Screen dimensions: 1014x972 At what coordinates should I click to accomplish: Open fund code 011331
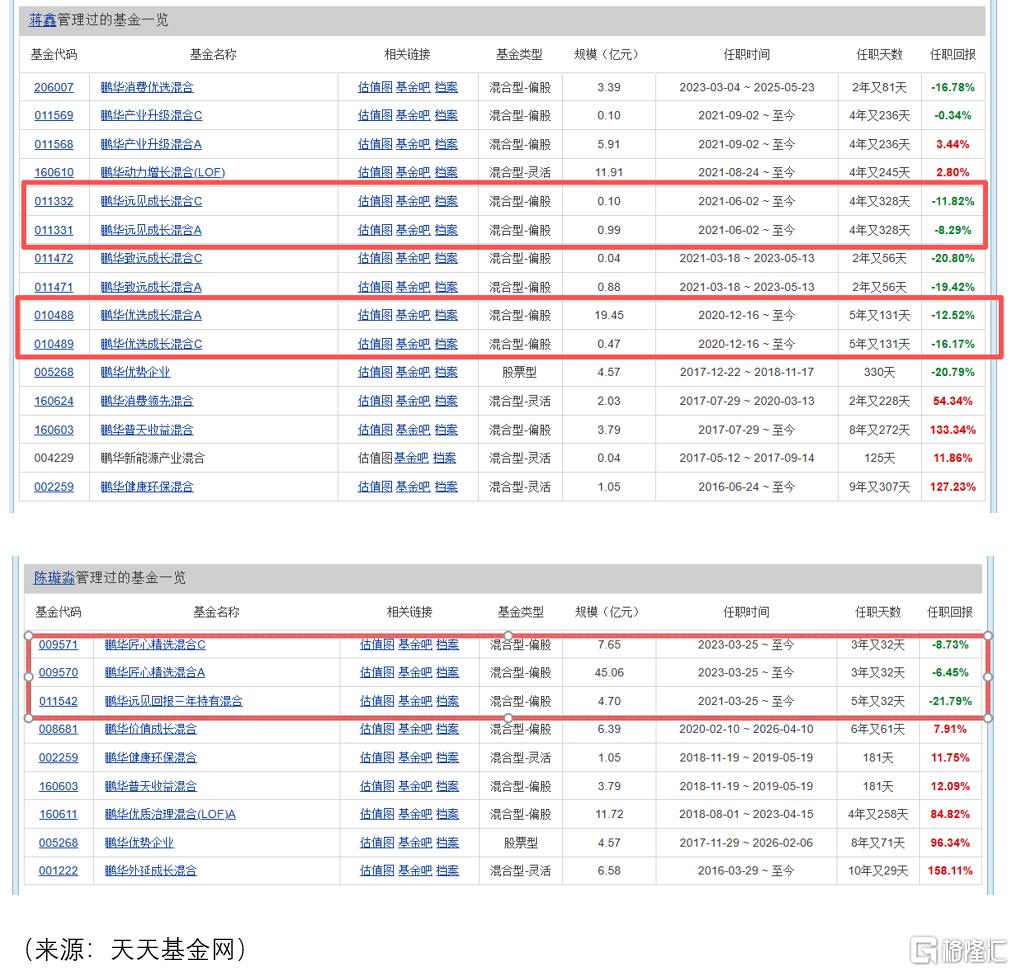pos(54,230)
